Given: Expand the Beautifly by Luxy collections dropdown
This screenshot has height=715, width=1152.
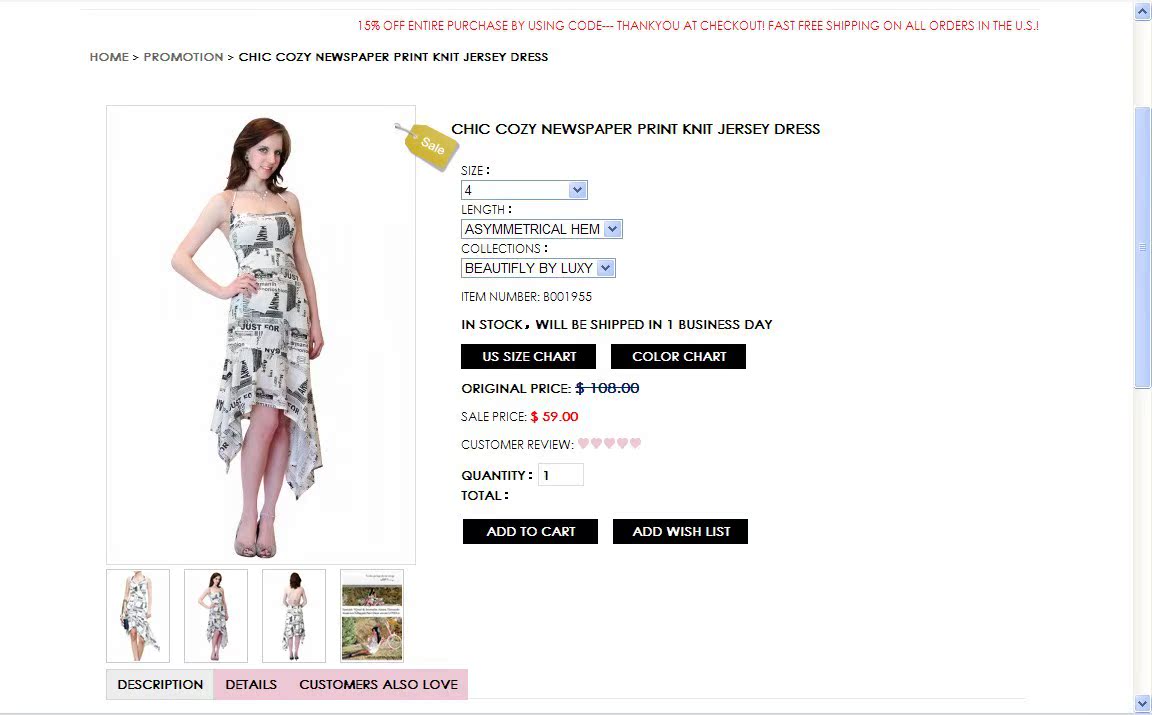Looking at the screenshot, I should tap(538, 267).
